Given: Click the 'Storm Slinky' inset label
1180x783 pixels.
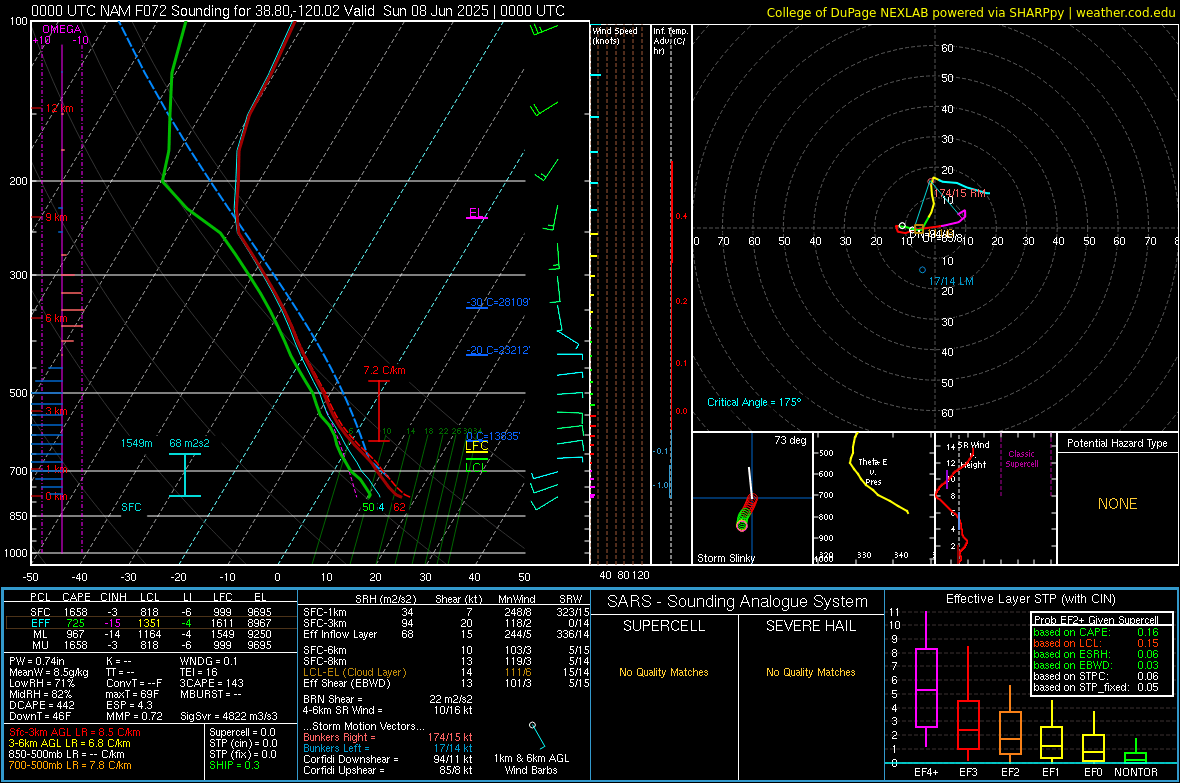Looking at the screenshot, I should pos(725,558).
